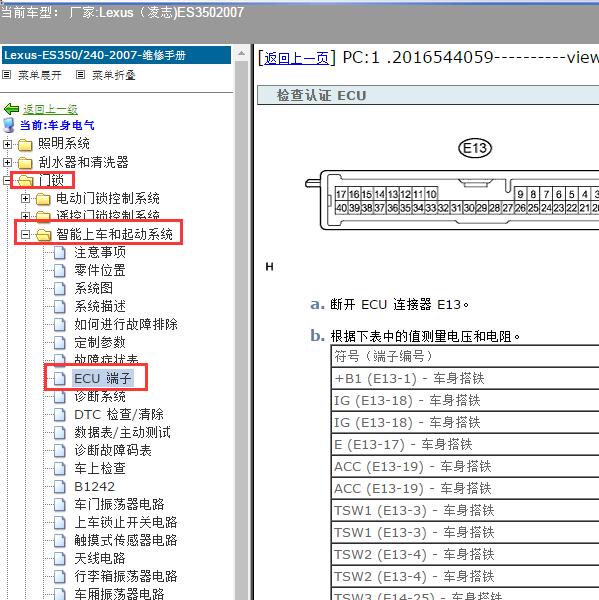Click the 门锁 folder icon
Image resolution: width=599 pixels, height=600 pixels.
[25, 181]
